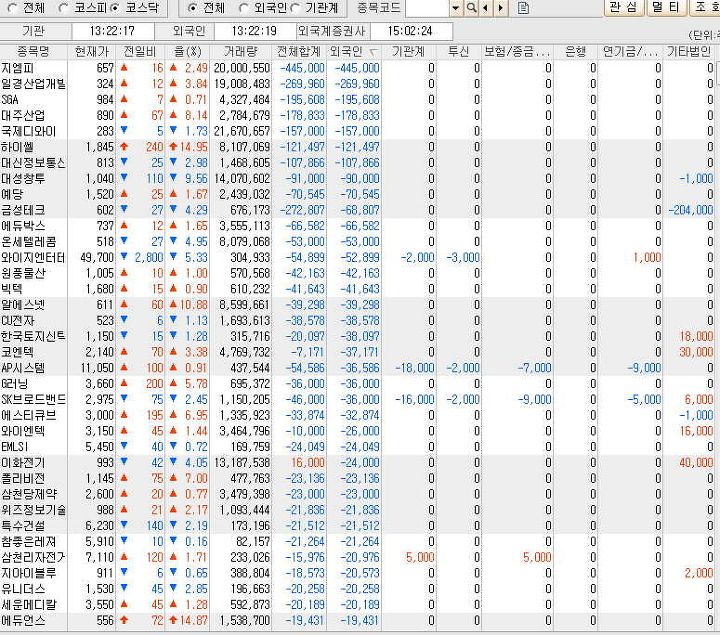Select the 에스티큐브 stock row
This screenshot has height=635, width=720.
pos(357,416)
